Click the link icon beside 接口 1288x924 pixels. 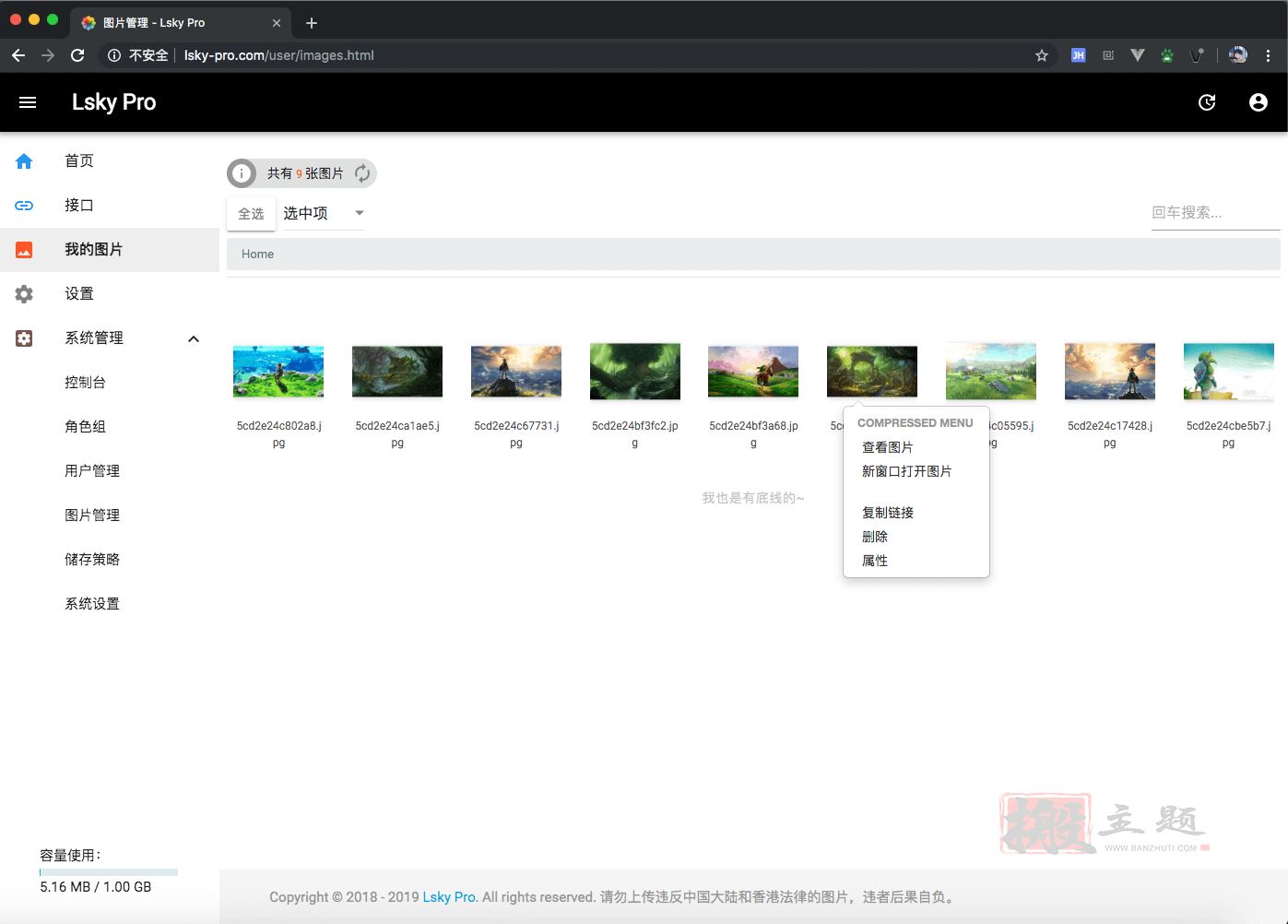click(24, 206)
